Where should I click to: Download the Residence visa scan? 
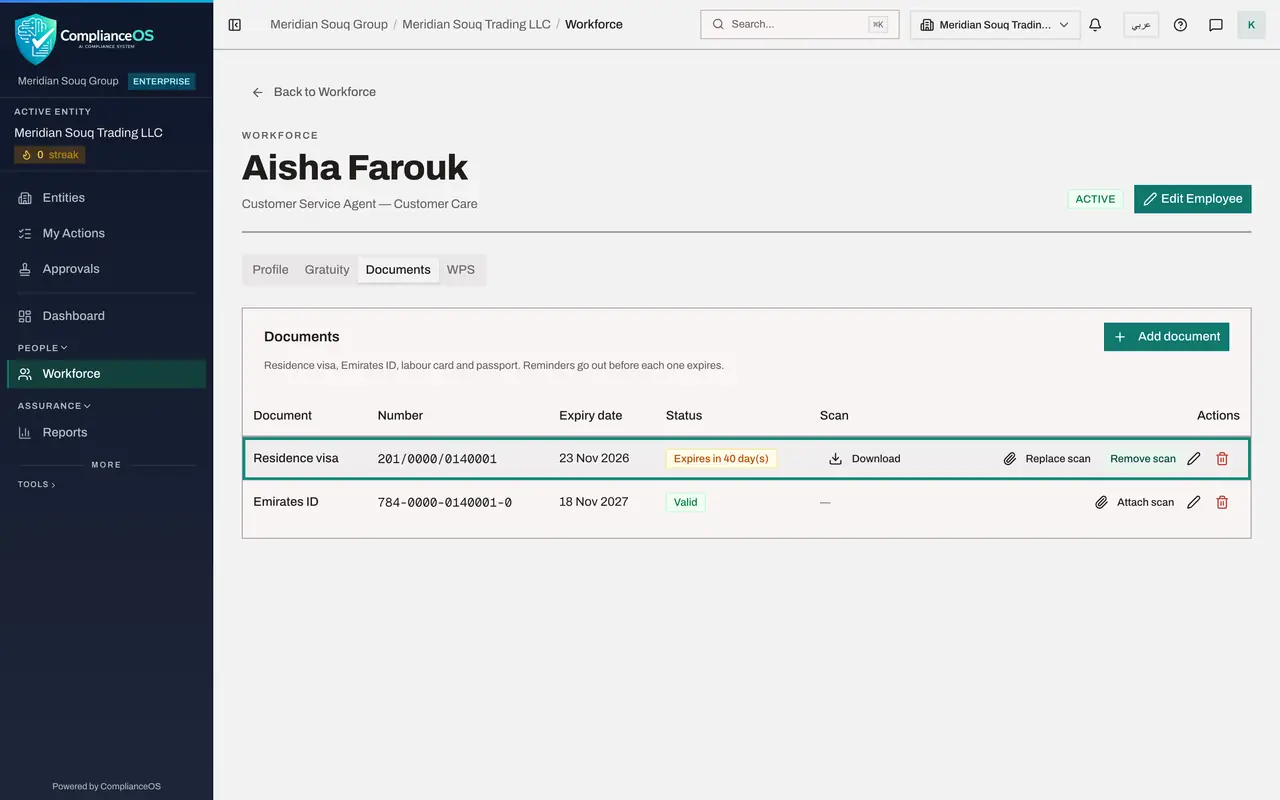[865, 459]
